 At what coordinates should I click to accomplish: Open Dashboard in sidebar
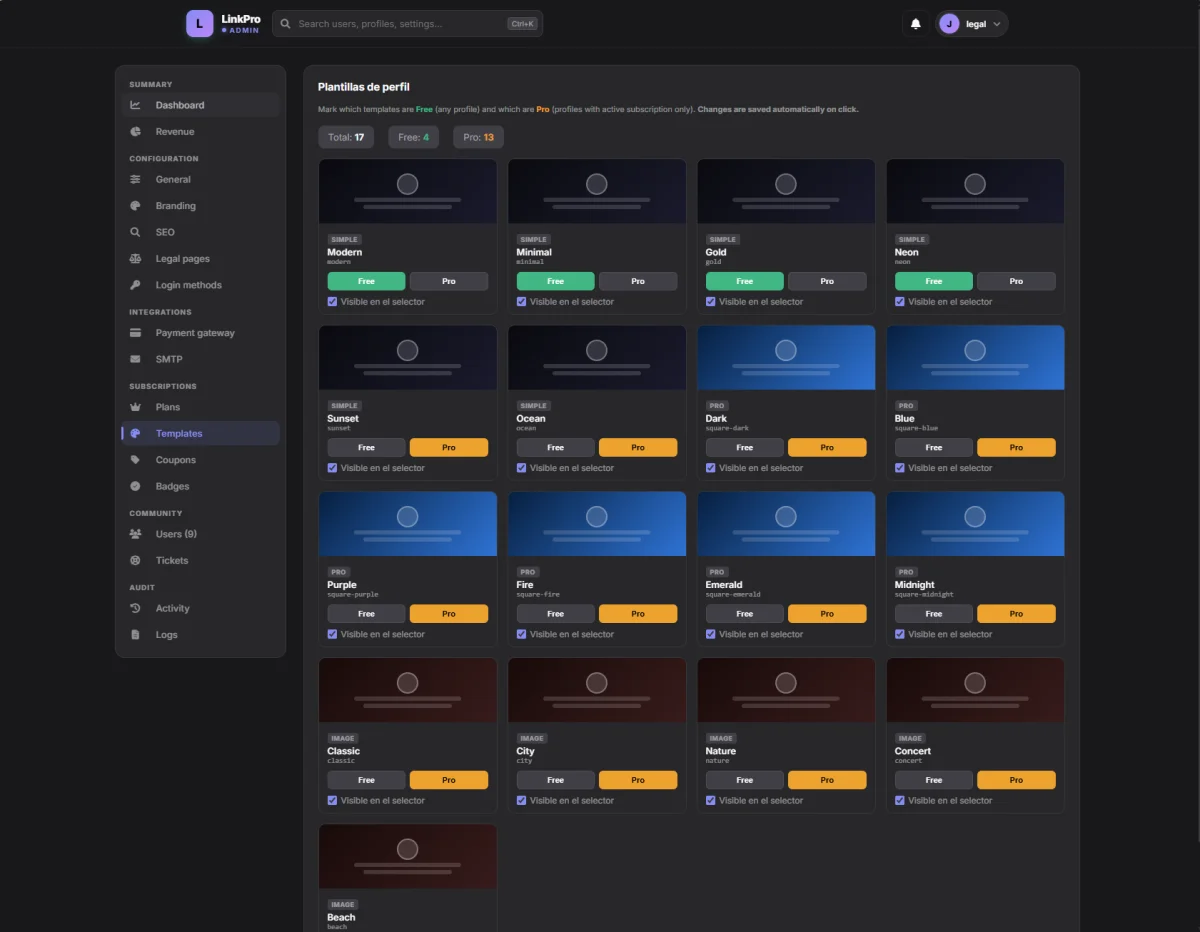point(201,105)
